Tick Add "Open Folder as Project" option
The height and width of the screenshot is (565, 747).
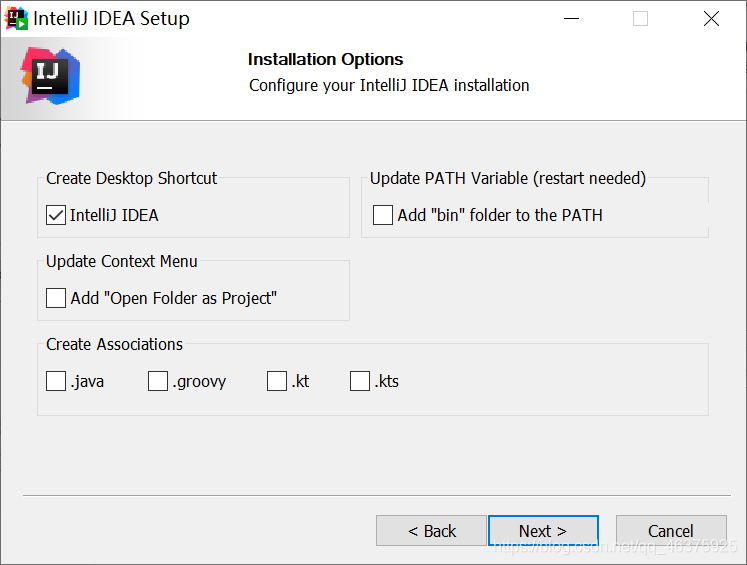(56, 298)
